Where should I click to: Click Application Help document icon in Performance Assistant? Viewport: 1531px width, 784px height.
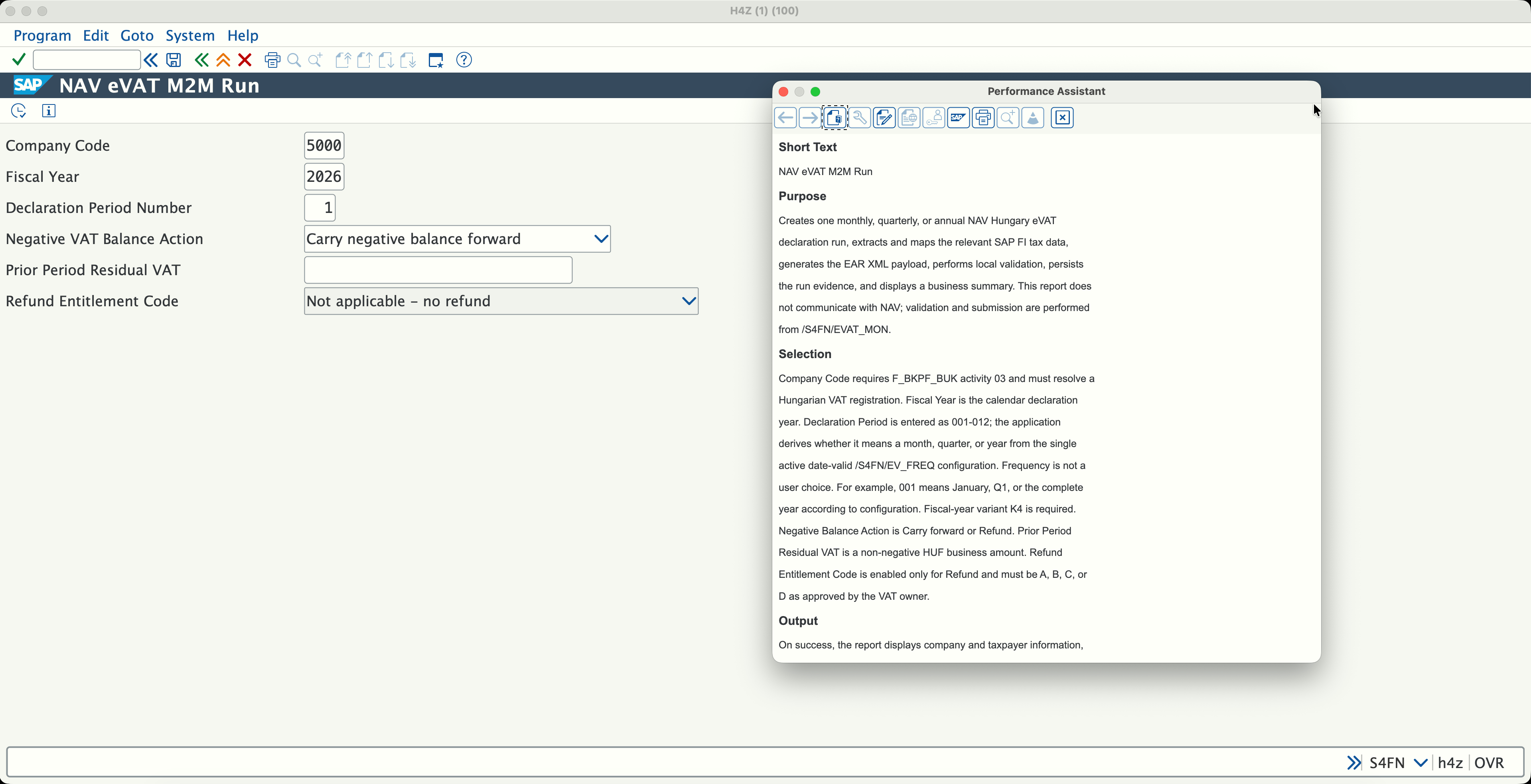point(835,118)
